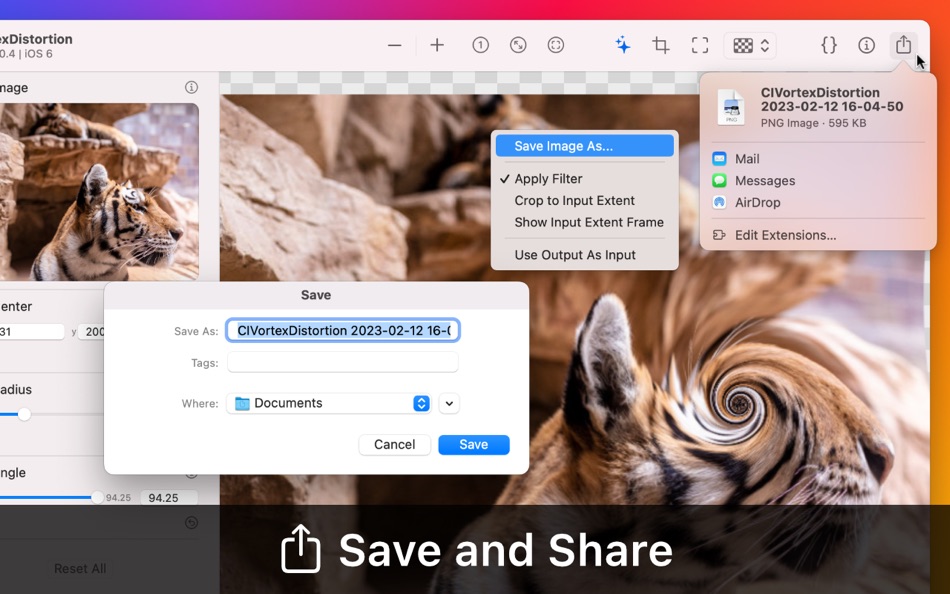The width and height of the screenshot is (950, 594).
Task: Click the blue sparkles filter icon
Action: pos(623,45)
